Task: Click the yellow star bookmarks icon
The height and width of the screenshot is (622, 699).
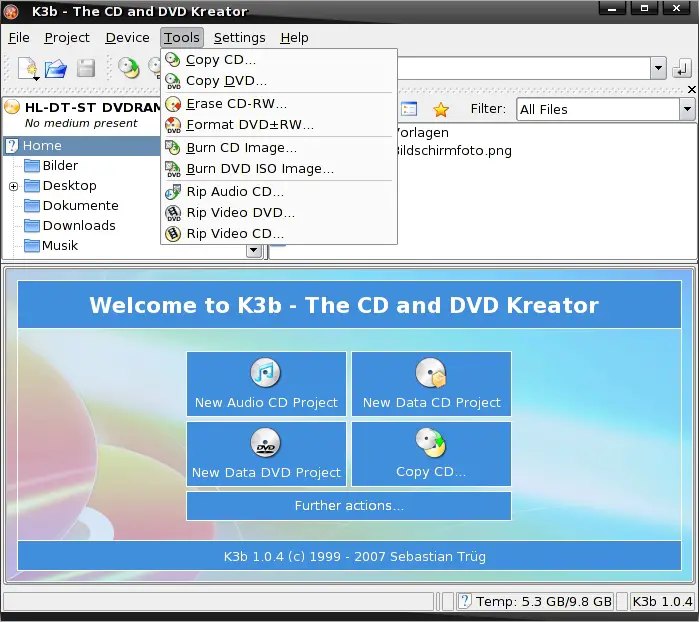Action: (440, 109)
